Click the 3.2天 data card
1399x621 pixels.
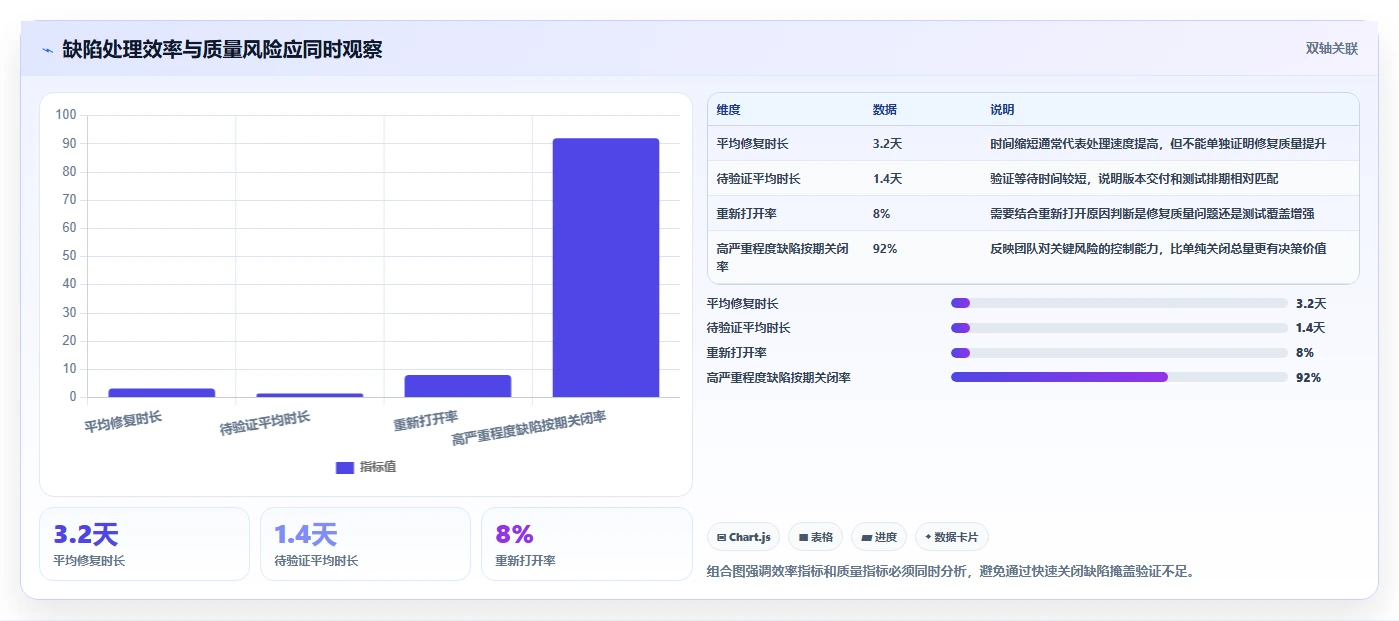[144, 544]
